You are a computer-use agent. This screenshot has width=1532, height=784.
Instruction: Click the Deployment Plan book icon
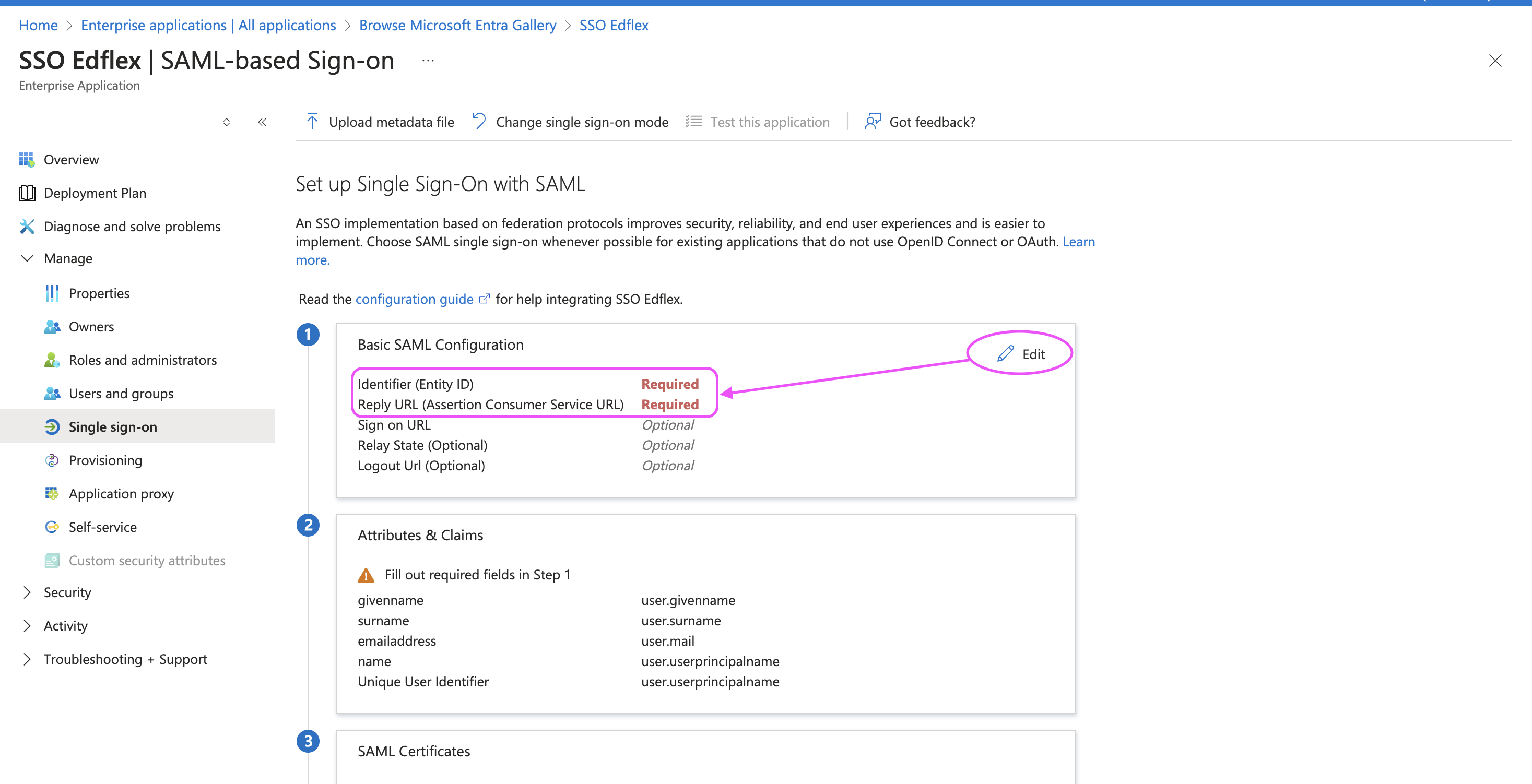[27, 193]
